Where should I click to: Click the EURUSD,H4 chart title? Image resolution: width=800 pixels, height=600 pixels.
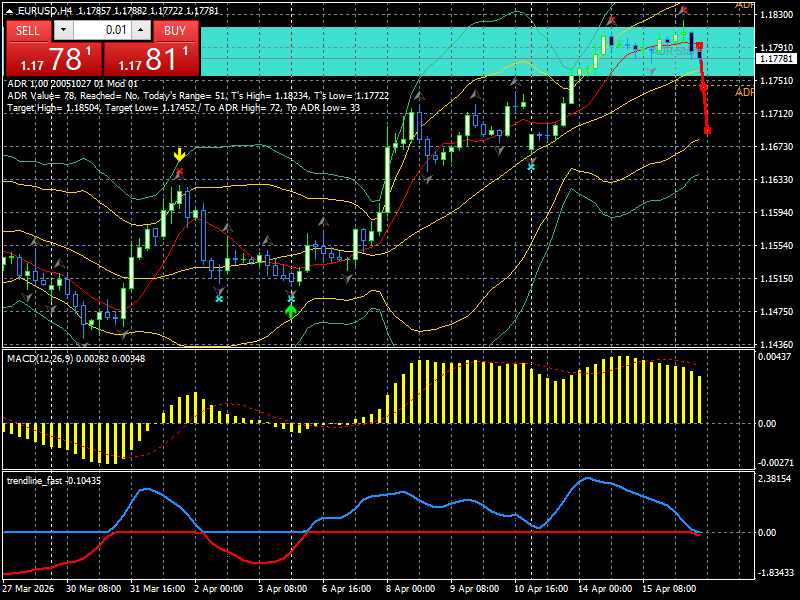point(45,11)
